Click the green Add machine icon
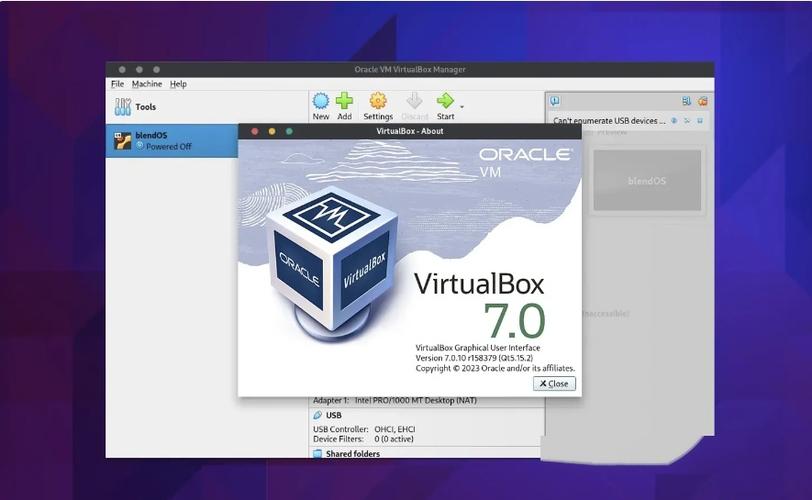 pos(344,102)
